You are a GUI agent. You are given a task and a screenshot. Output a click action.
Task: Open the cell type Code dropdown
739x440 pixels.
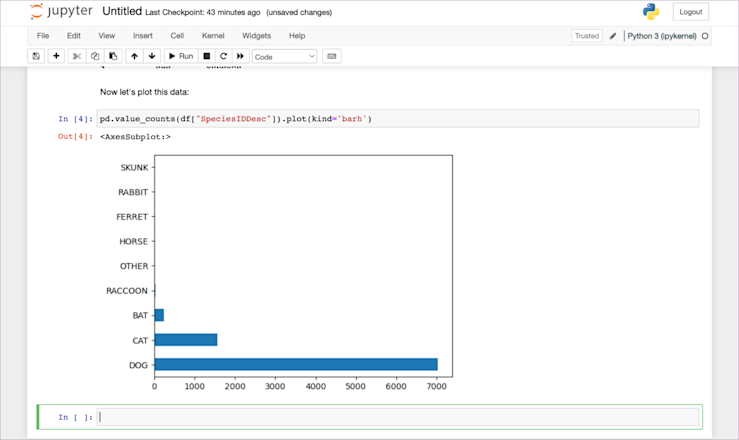[285, 57]
